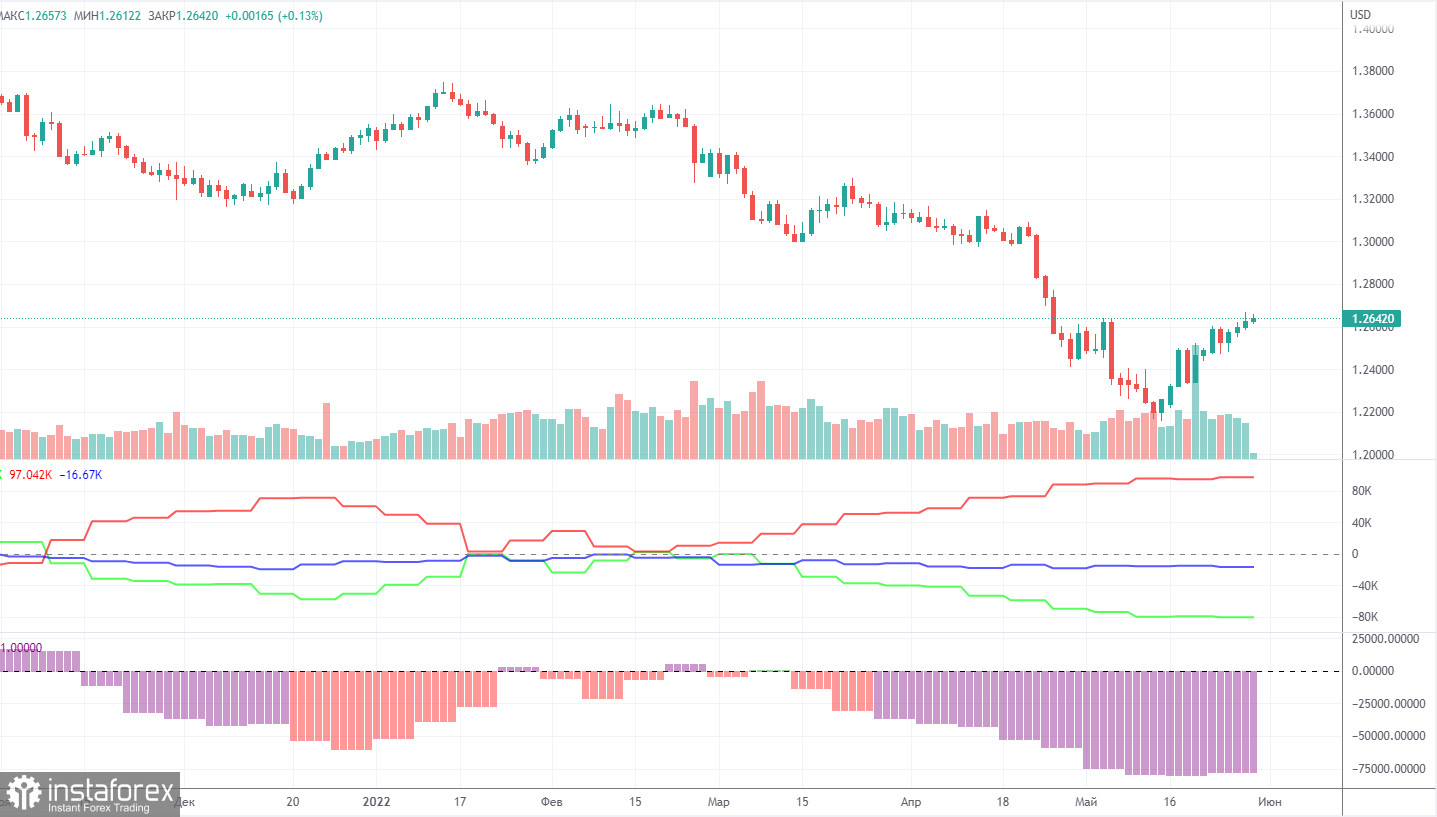
Task: Click the -16.67K indicator value
Action: pos(80,474)
